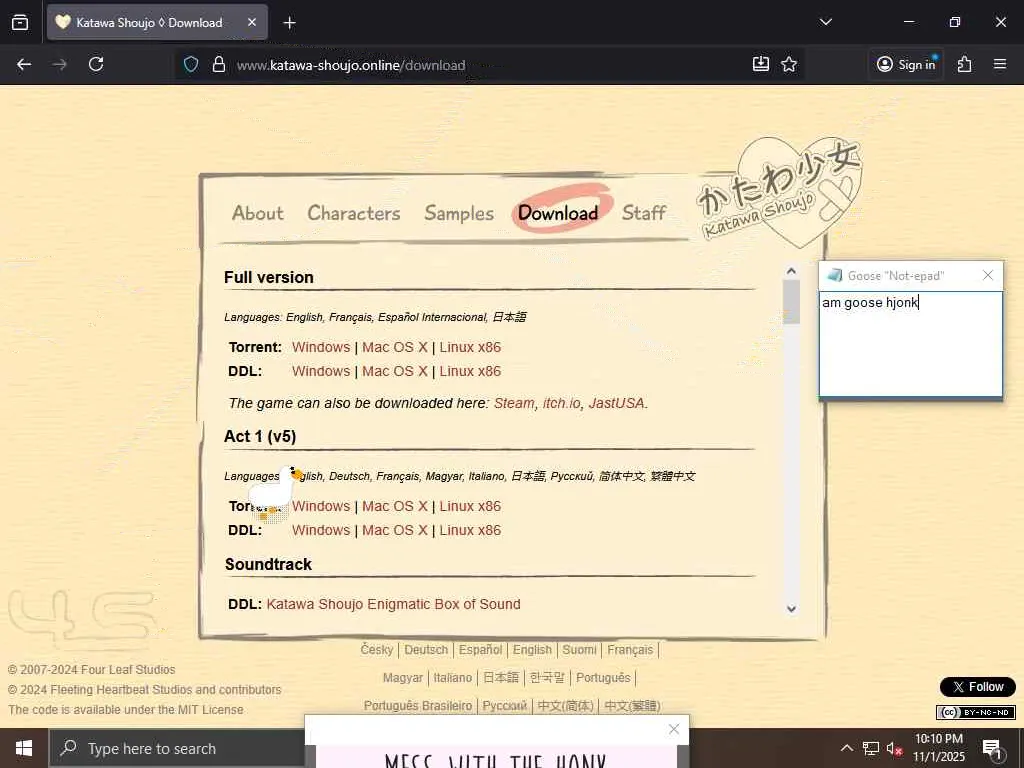This screenshot has width=1024, height=768.
Task: Full version Torrent Linux x86 link
Action: point(470,347)
